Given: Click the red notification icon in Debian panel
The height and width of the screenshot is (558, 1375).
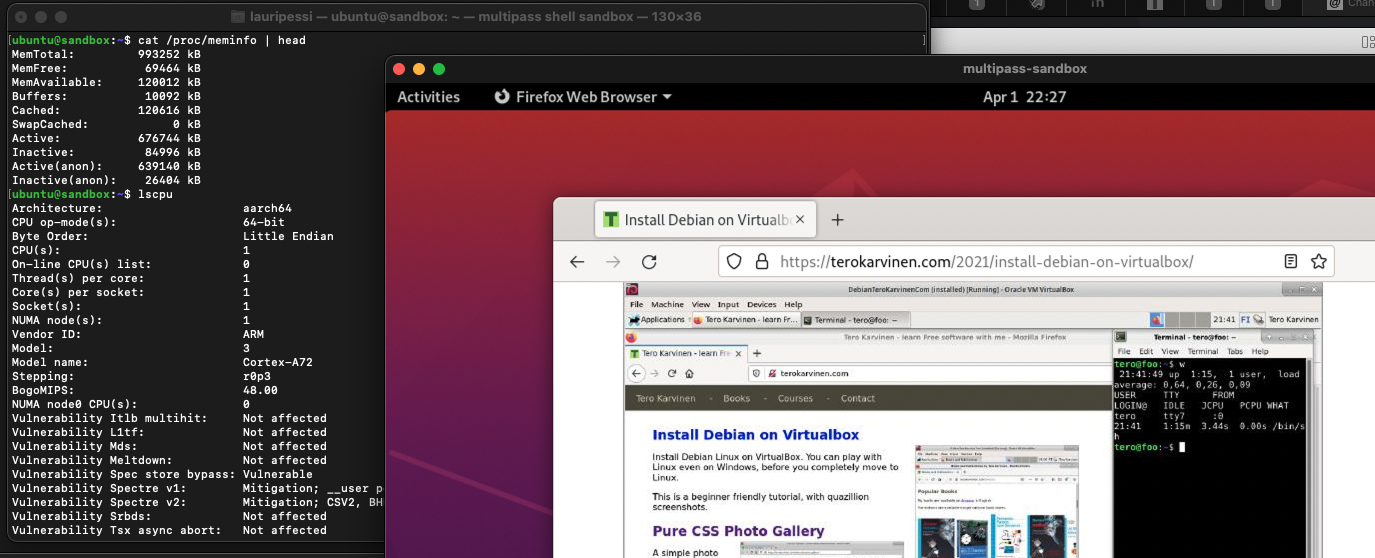Looking at the screenshot, I should (1157, 320).
